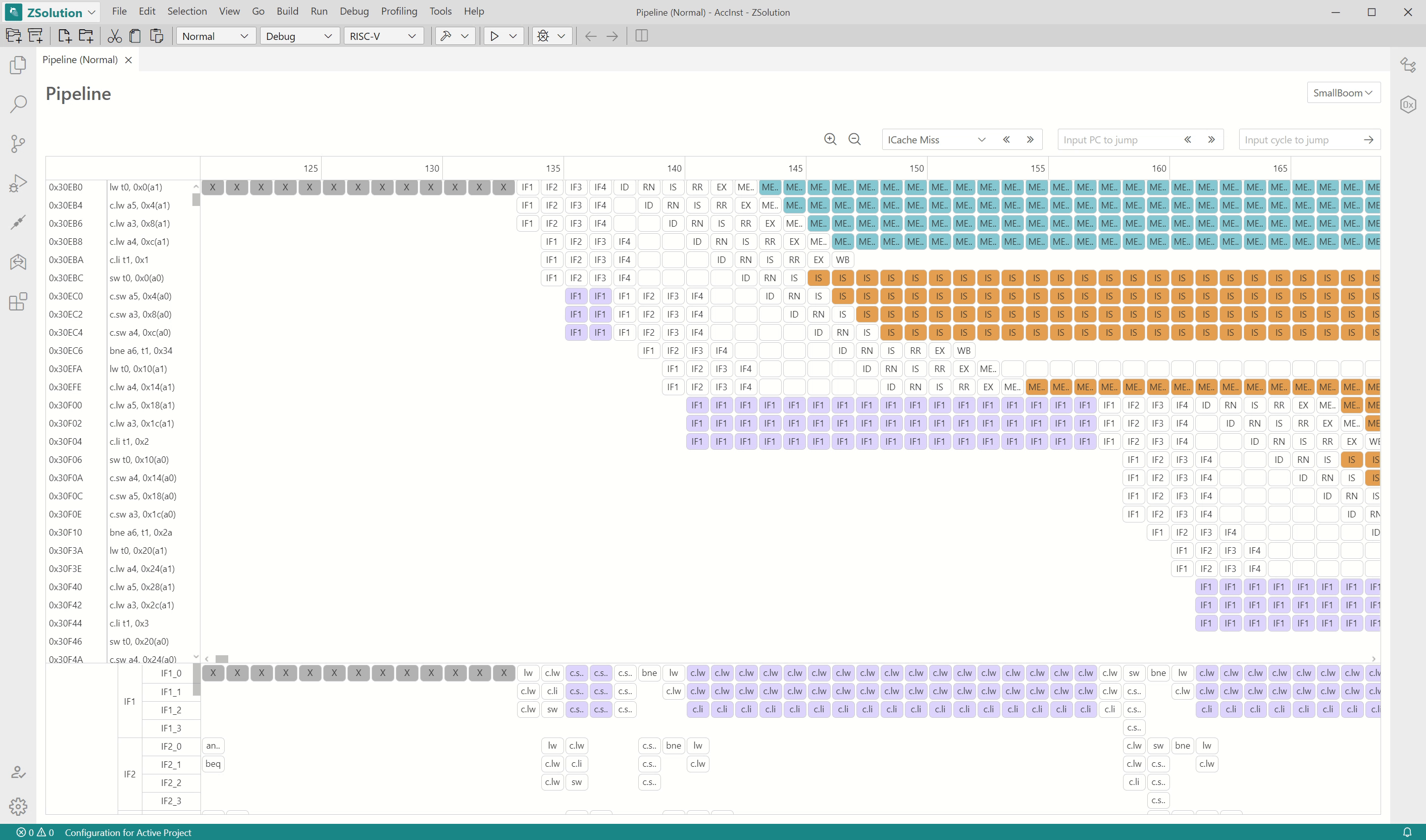Open Extensions icon in the left sidebar
The width and height of the screenshot is (1426, 840).
pos(18,301)
